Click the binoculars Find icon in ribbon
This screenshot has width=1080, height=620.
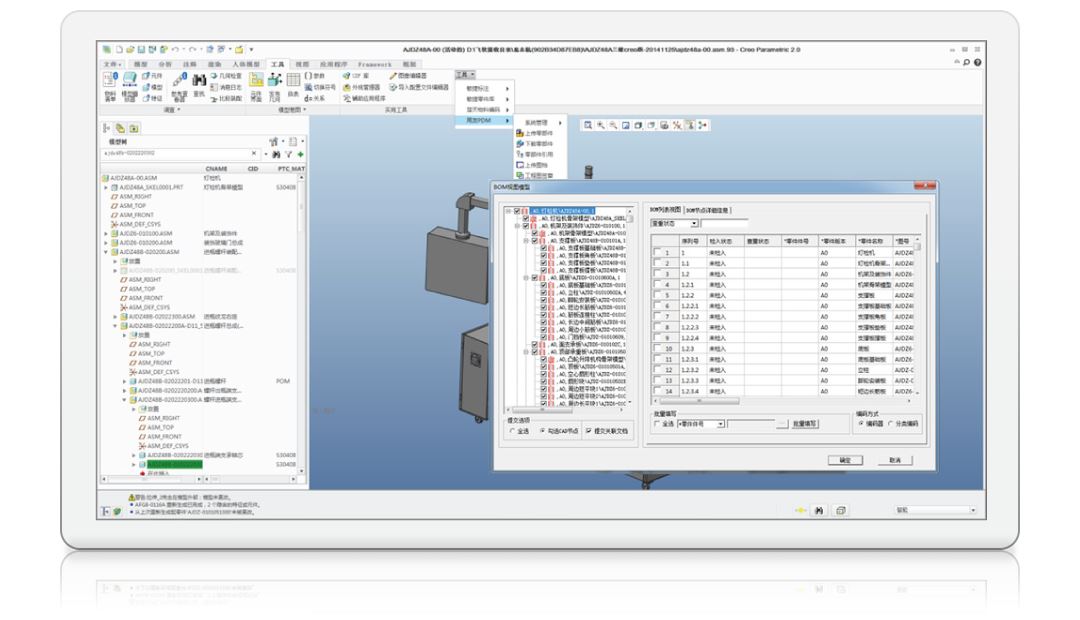tap(199, 78)
